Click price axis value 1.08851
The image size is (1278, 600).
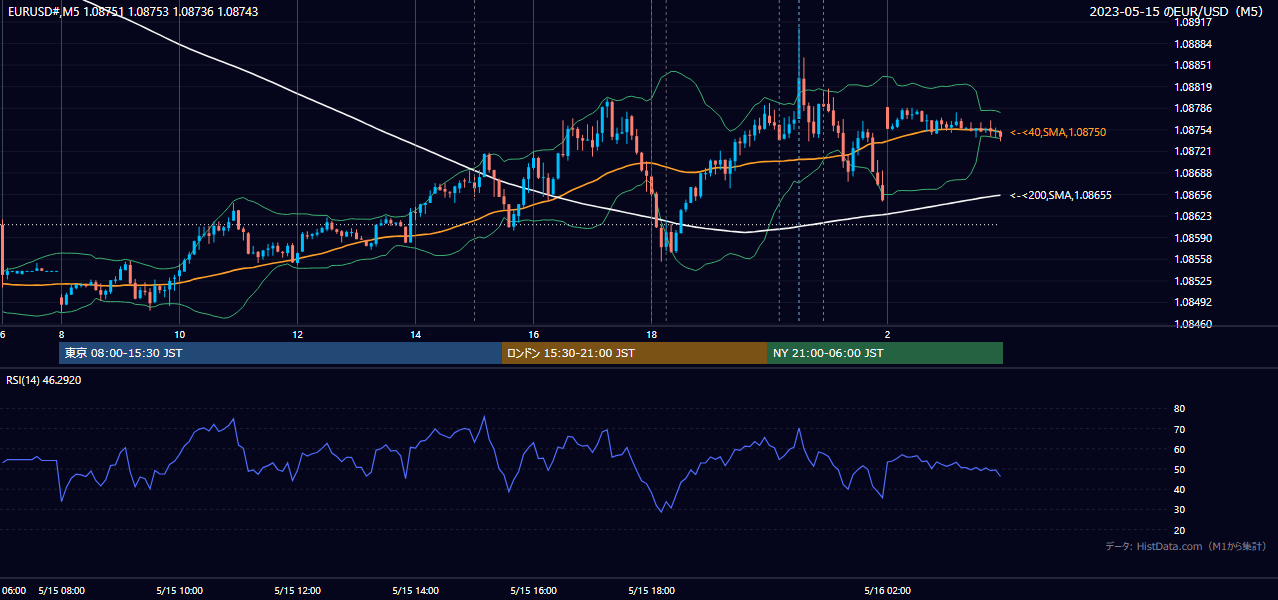tap(1193, 65)
